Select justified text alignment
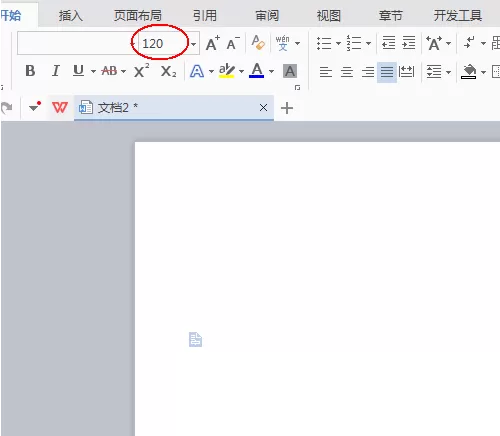 (x=387, y=72)
